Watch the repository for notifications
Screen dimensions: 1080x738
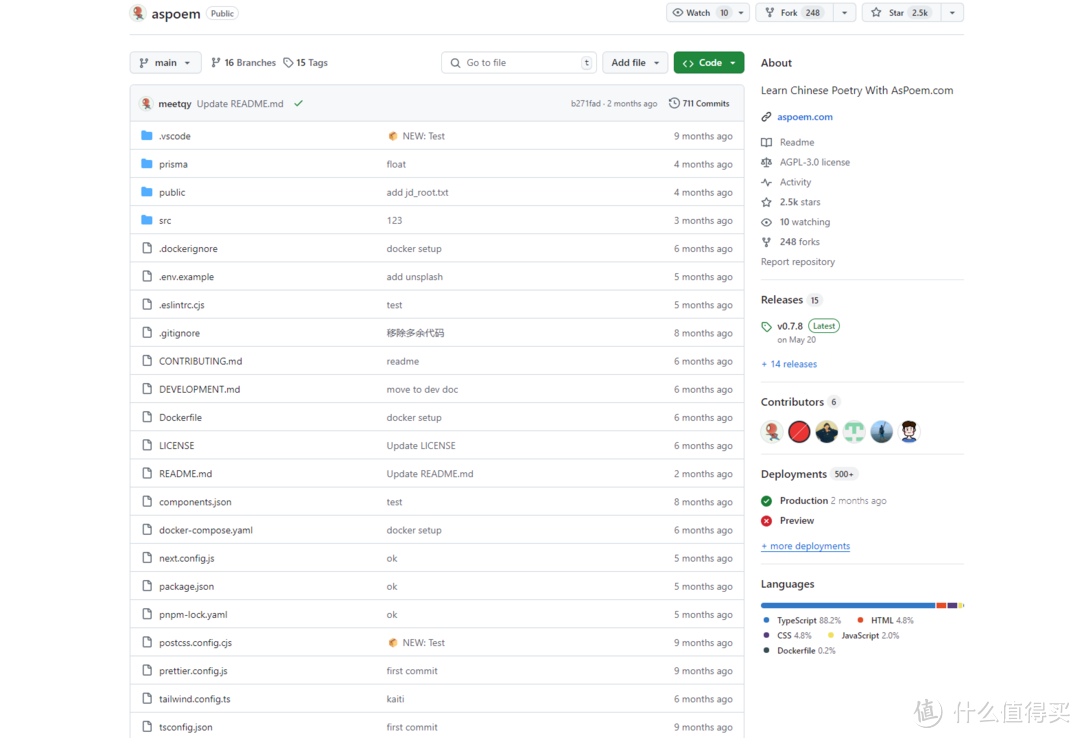pos(700,13)
